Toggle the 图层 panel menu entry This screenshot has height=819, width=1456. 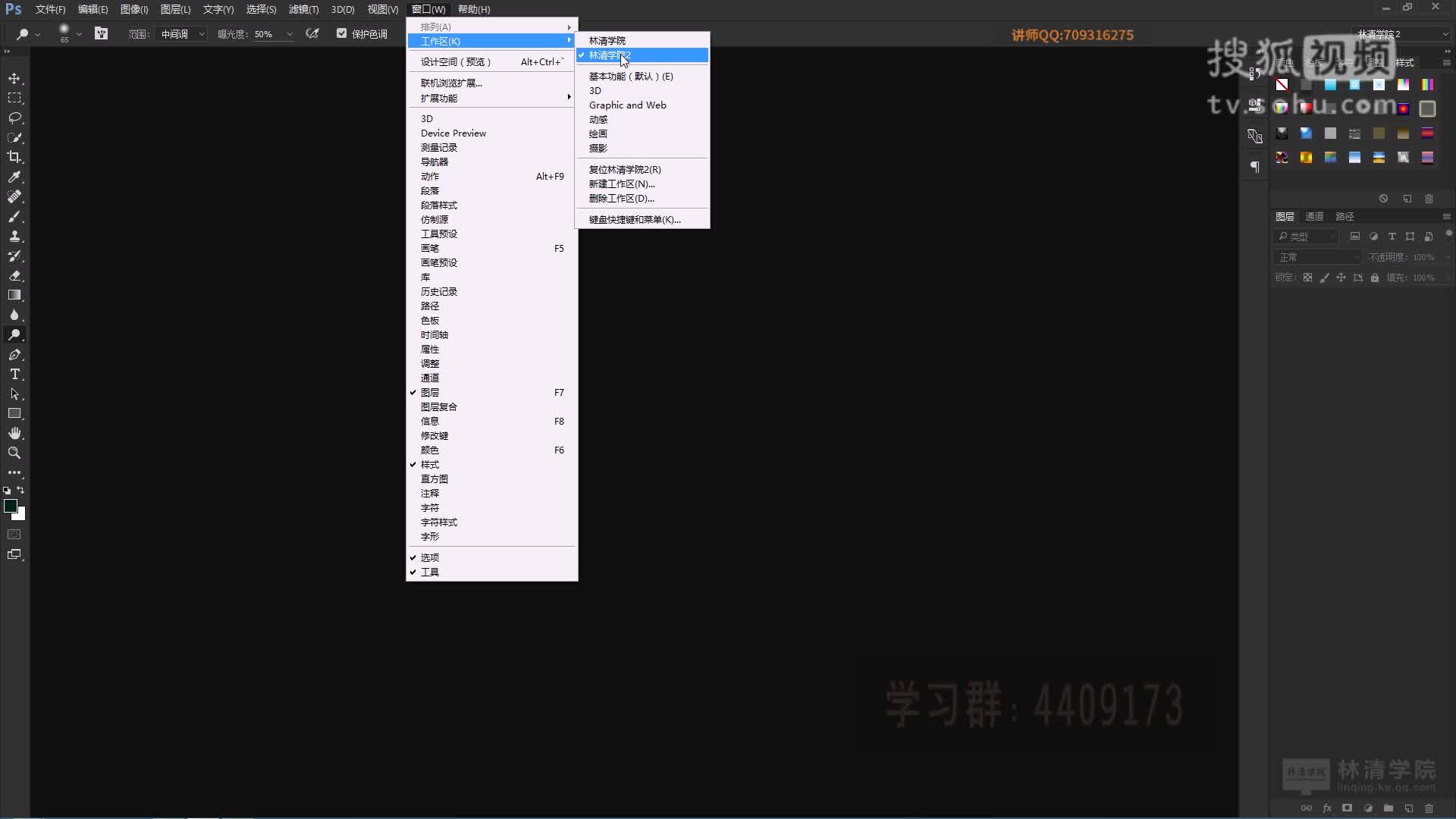pyautogui.click(x=430, y=392)
